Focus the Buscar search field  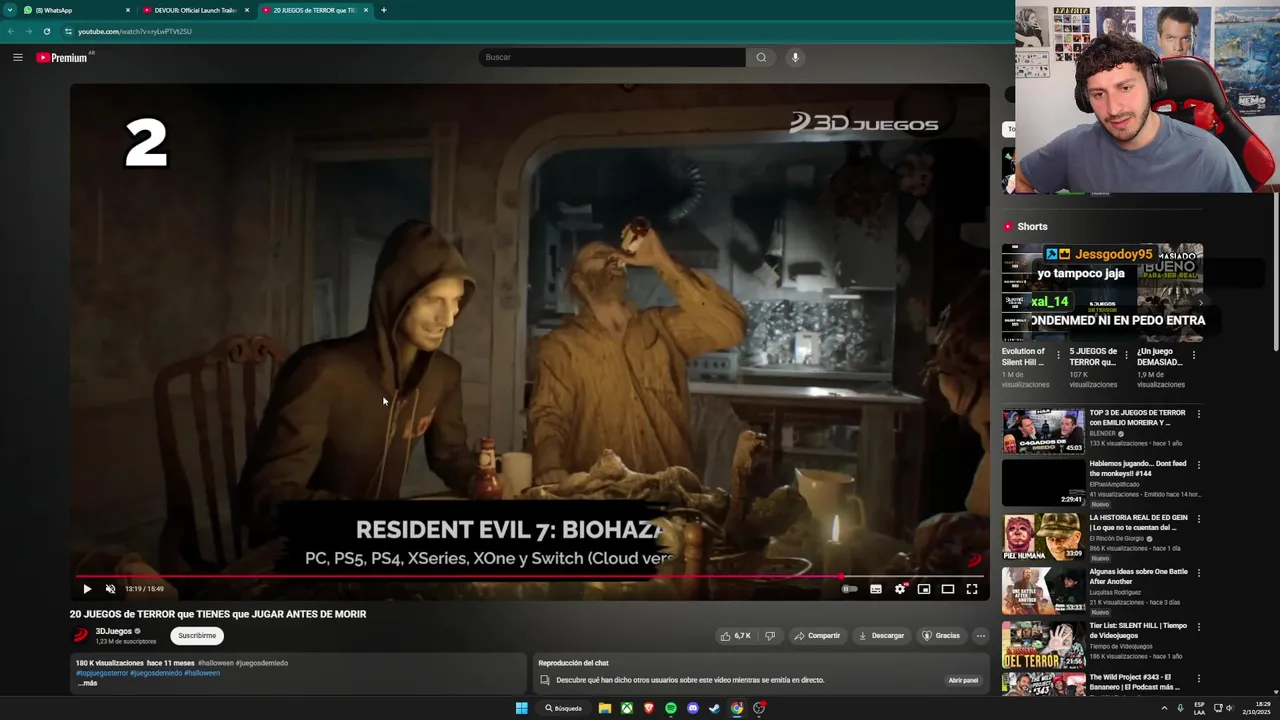point(612,57)
